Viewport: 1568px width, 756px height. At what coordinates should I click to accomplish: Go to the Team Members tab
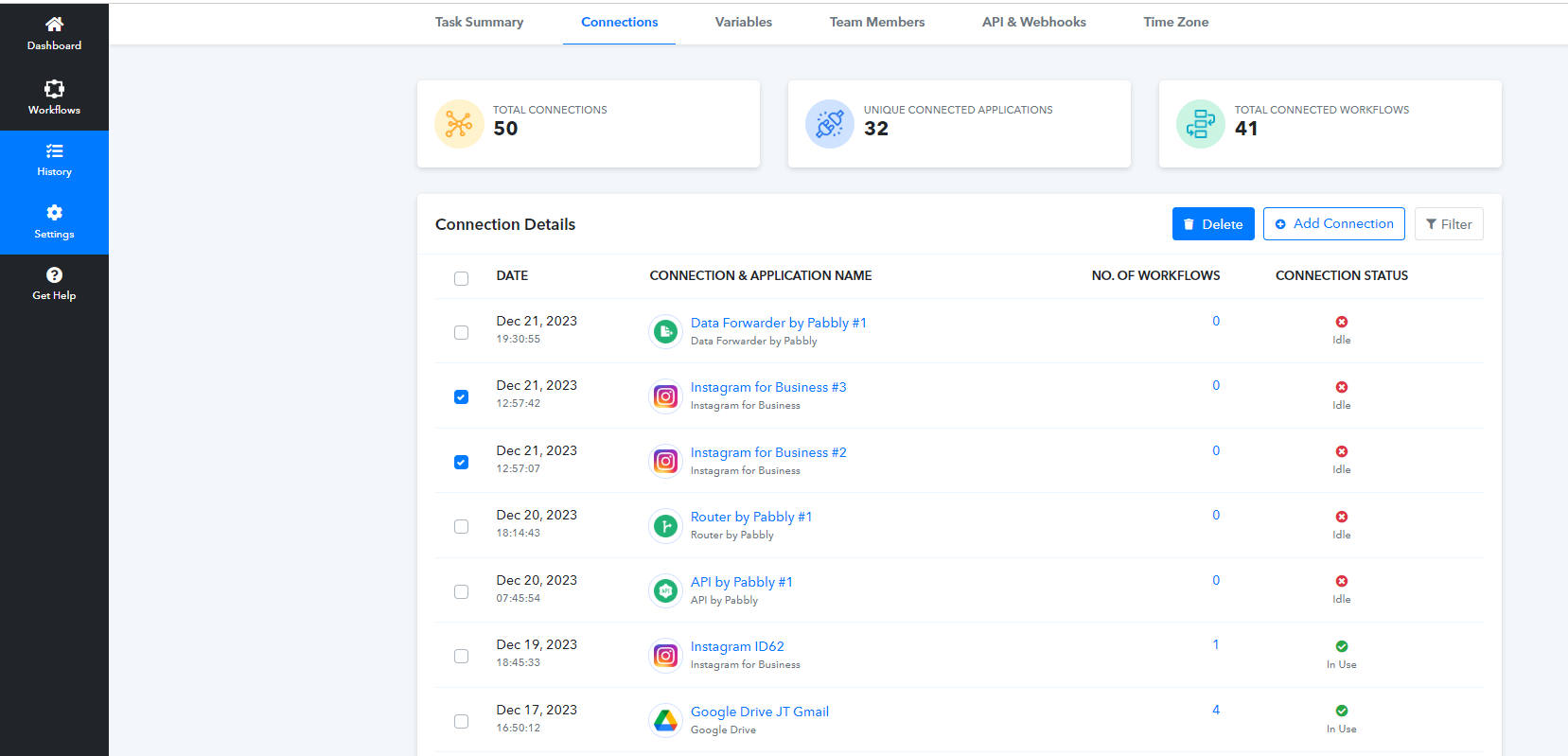coord(877,22)
